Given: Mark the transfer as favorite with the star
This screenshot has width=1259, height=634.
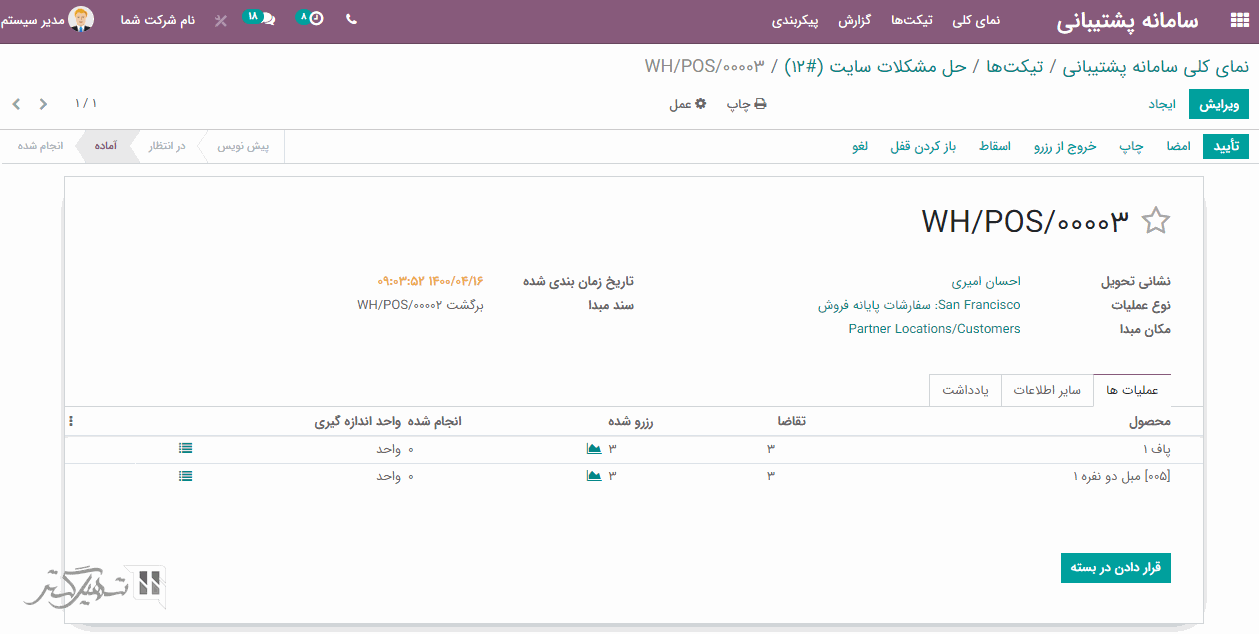Looking at the screenshot, I should click(x=1155, y=221).
